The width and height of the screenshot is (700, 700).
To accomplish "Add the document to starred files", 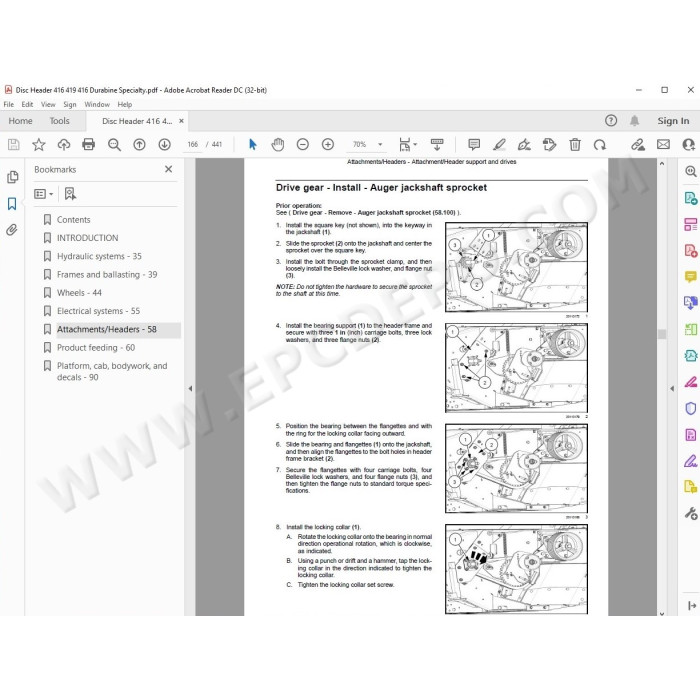I will (39, 145).
